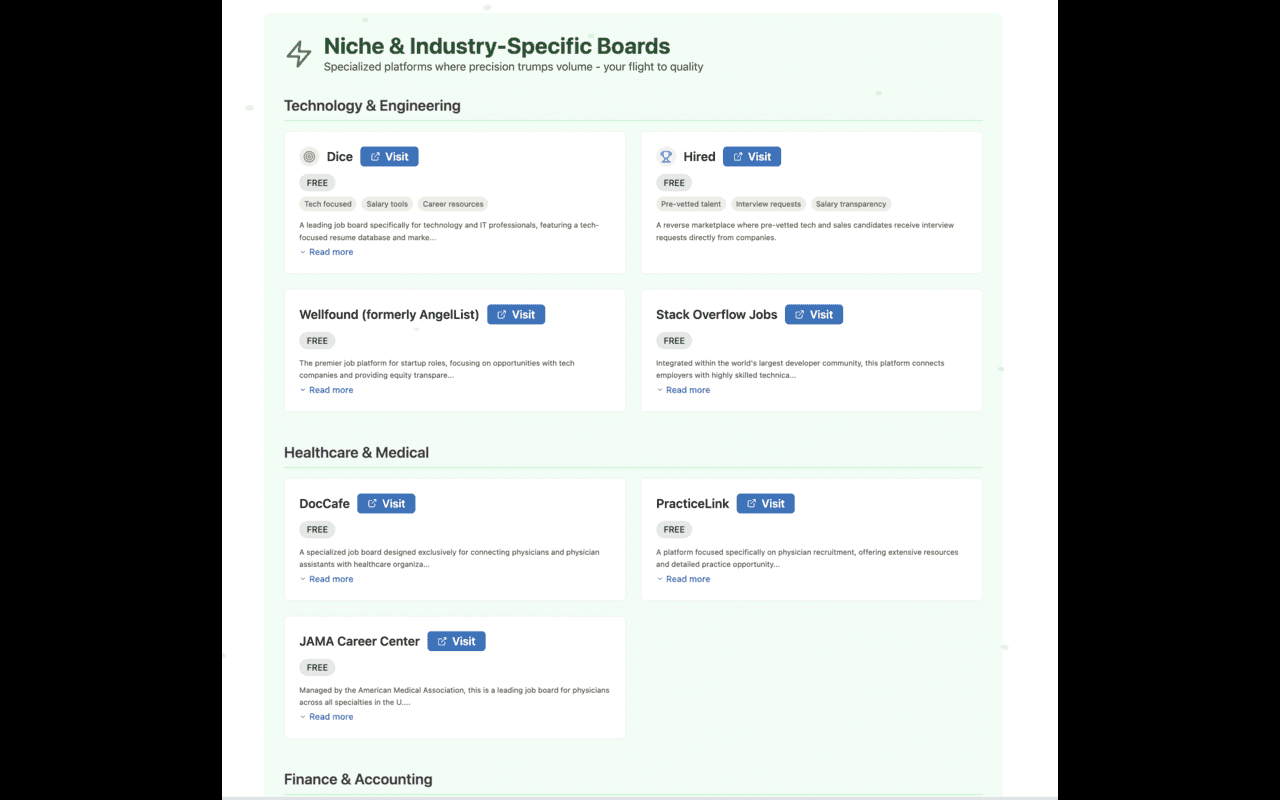Open JAMA Career Center Visit link
The height and width of the screenshot is (800, 1280).
click(456, 642)
